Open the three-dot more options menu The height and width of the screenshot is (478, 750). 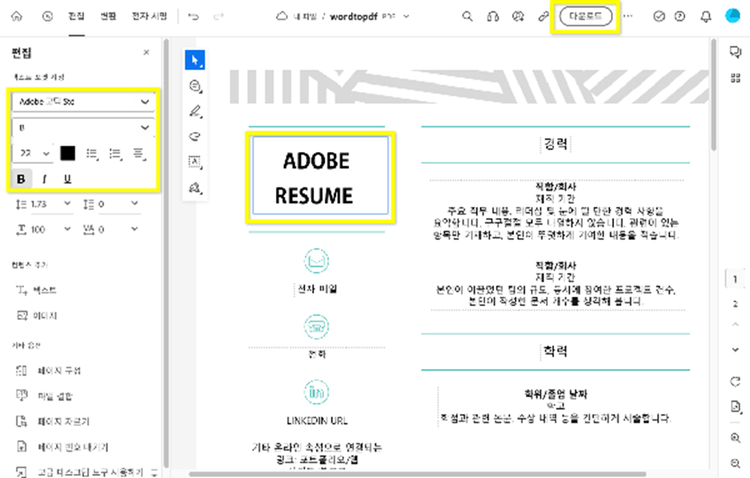628,16
